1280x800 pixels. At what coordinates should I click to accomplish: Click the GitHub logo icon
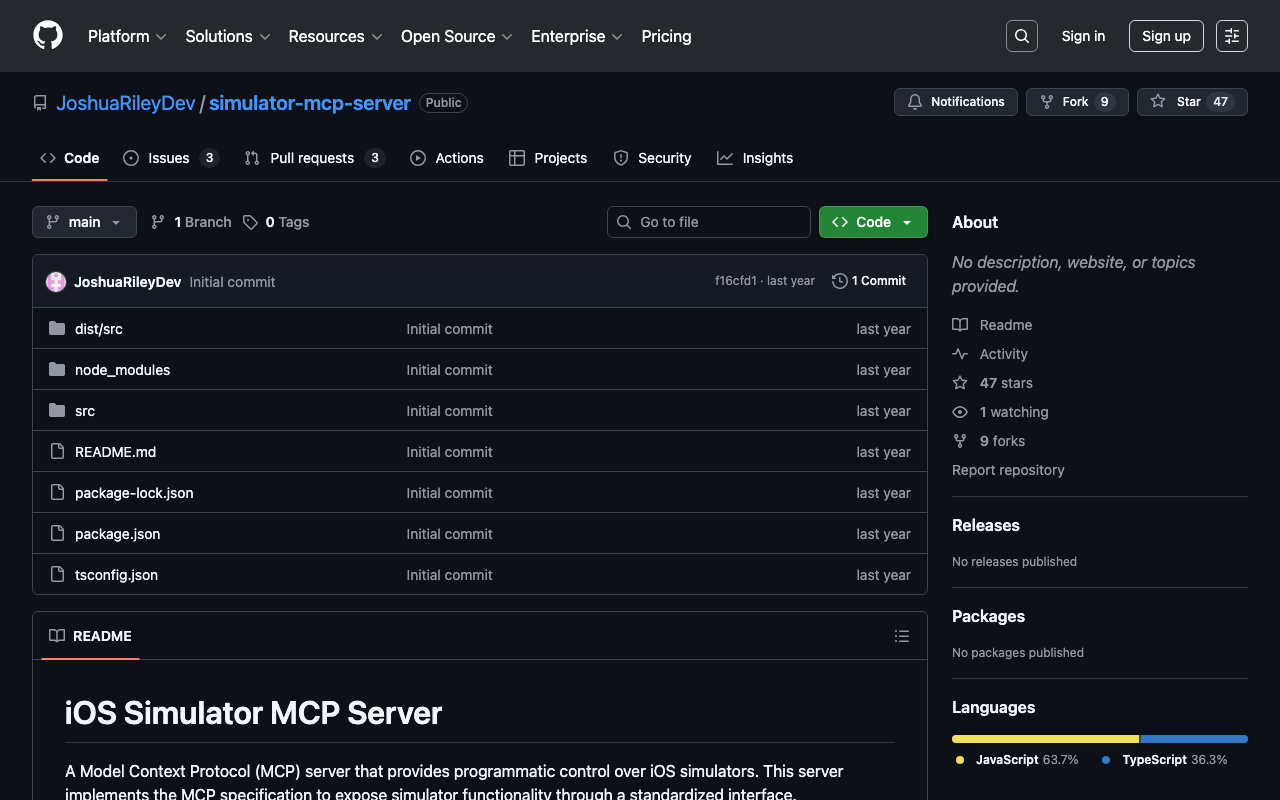tap(48, 36)
